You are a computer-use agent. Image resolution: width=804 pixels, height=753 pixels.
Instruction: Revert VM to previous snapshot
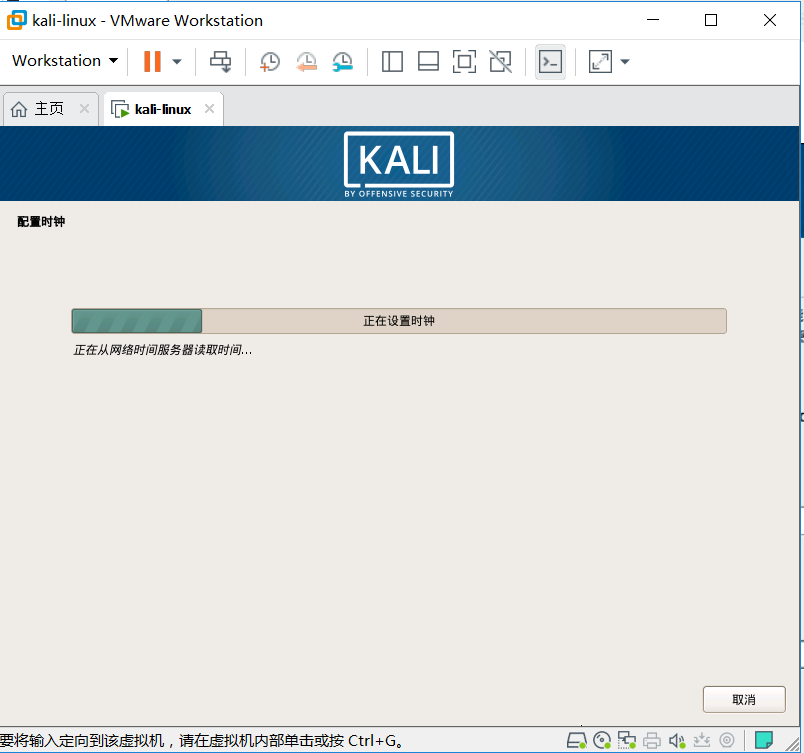tap(306, 62)
